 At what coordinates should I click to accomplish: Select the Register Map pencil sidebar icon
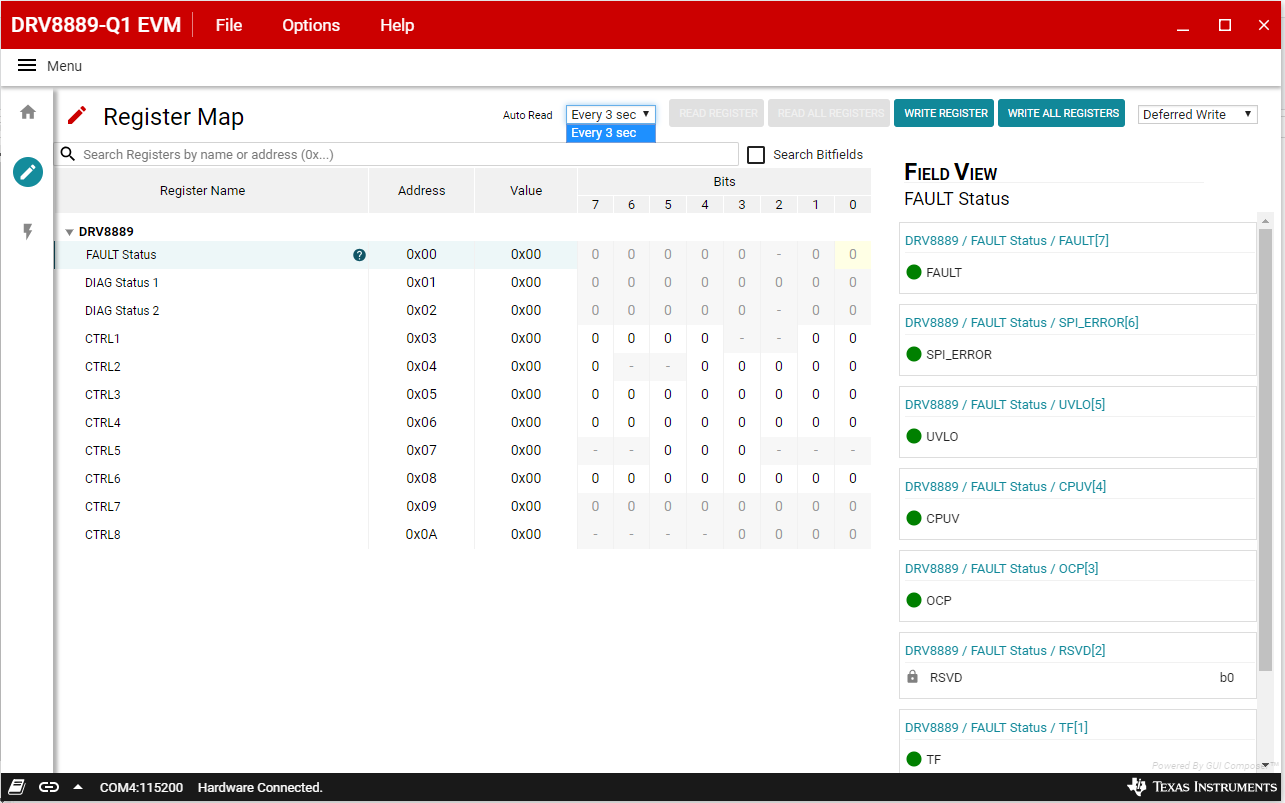(x=28, y=172)
